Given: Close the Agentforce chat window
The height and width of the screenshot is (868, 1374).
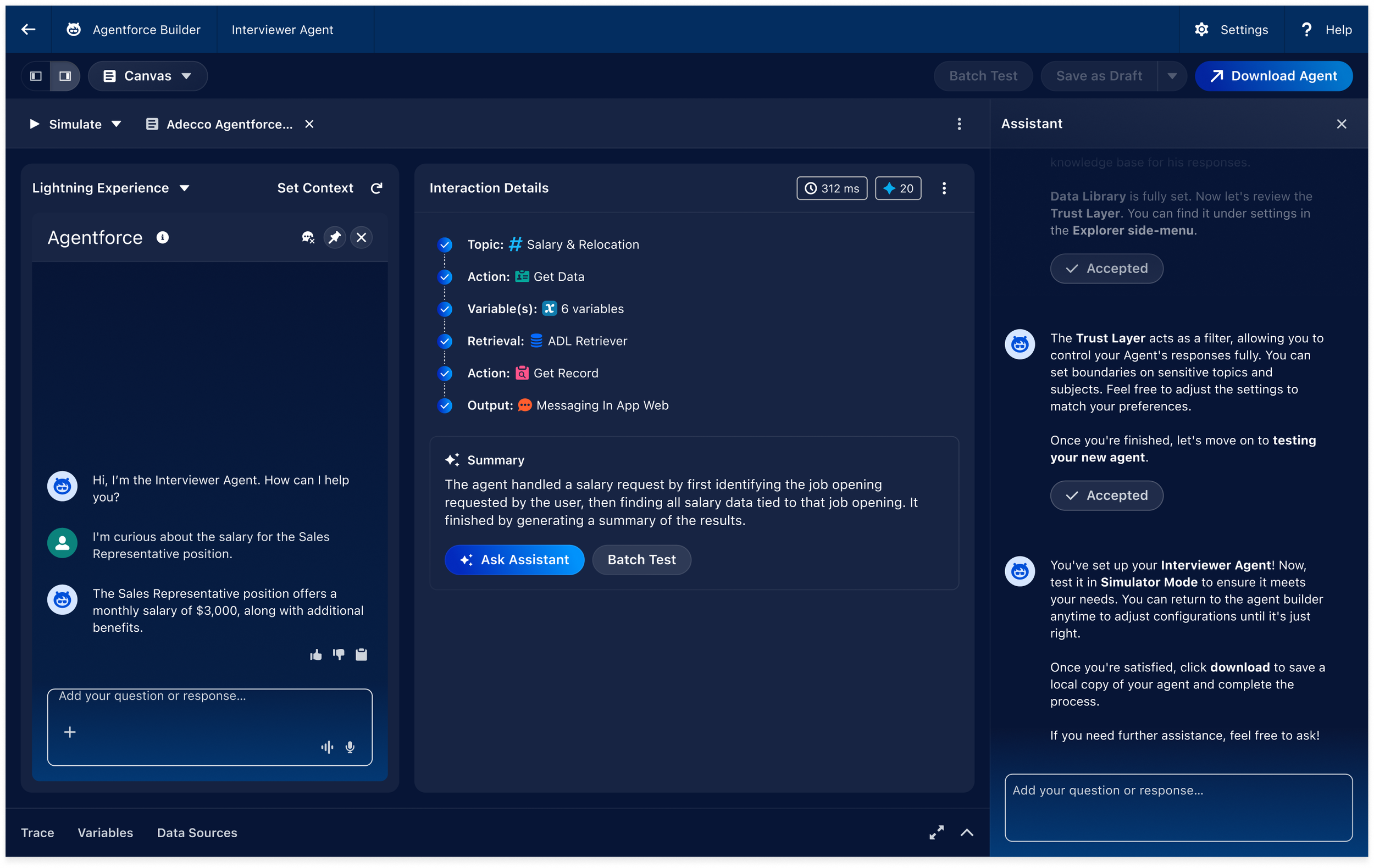Looking at the screenshot, I should (361, 237).
